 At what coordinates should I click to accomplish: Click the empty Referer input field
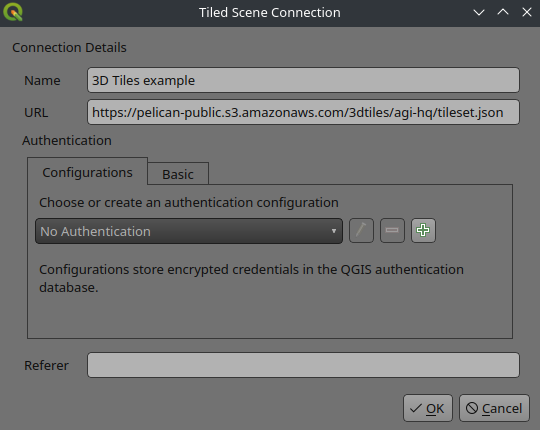point(303,365)
